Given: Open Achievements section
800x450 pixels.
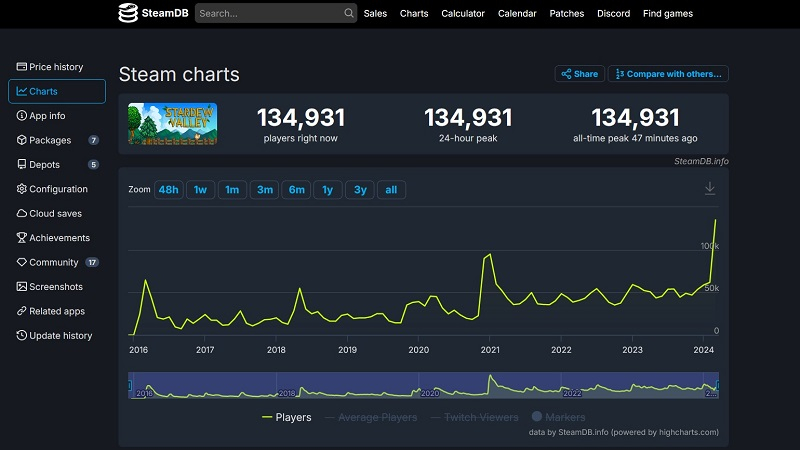Looking at the screenshot, I should click(57, 238).
